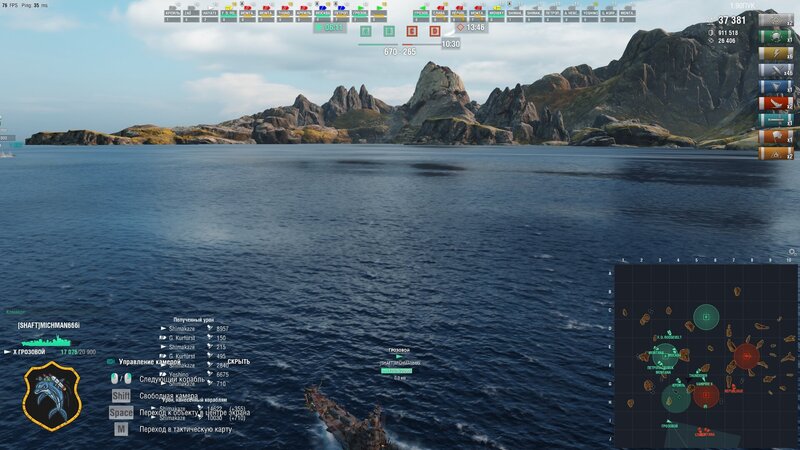Click СКРЫТЬ to hide camera control hints
This screenshot has height=450, width=800.
click(238, 362)
